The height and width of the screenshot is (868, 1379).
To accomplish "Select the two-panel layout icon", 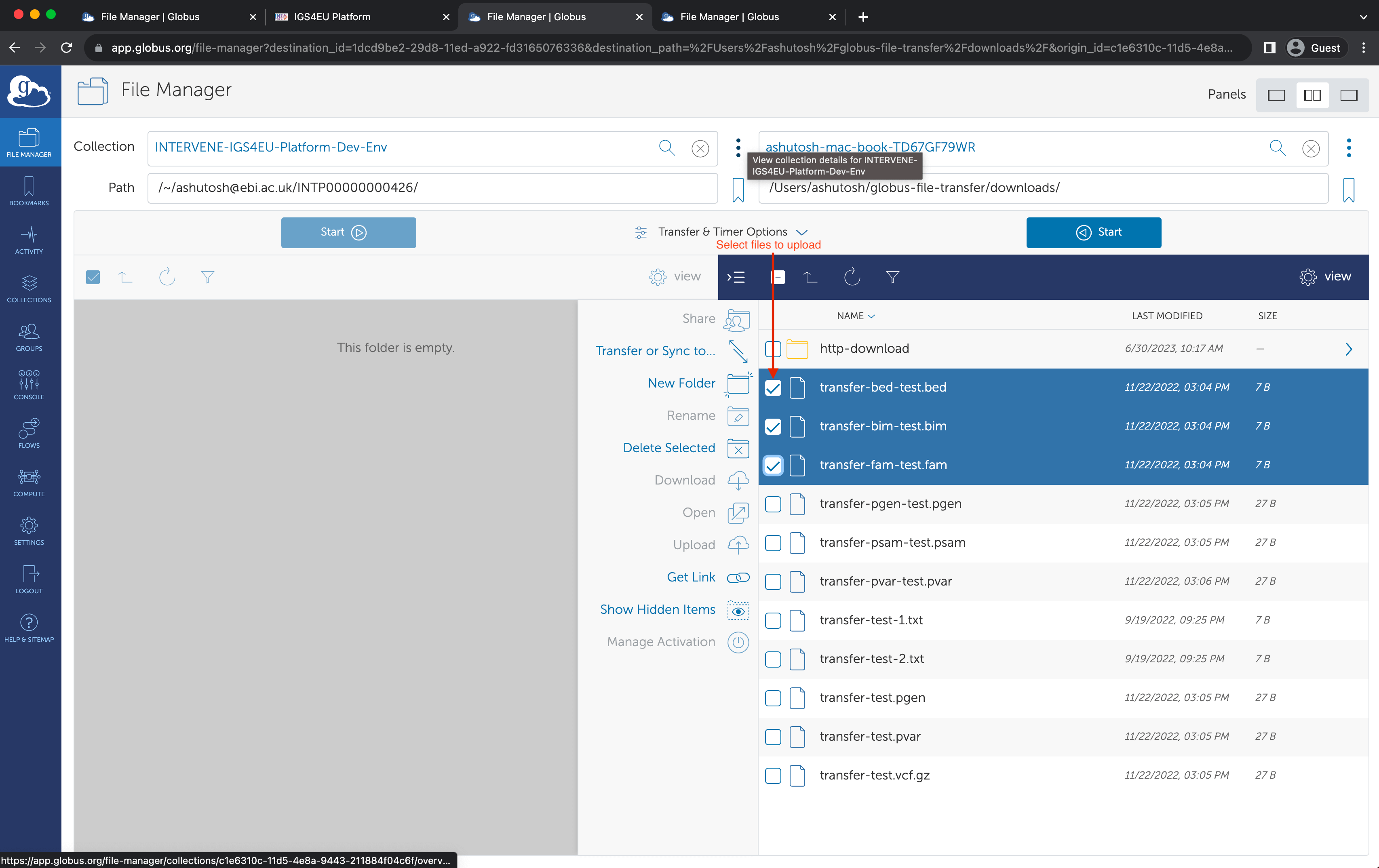I will click(x=1312, y=95).
